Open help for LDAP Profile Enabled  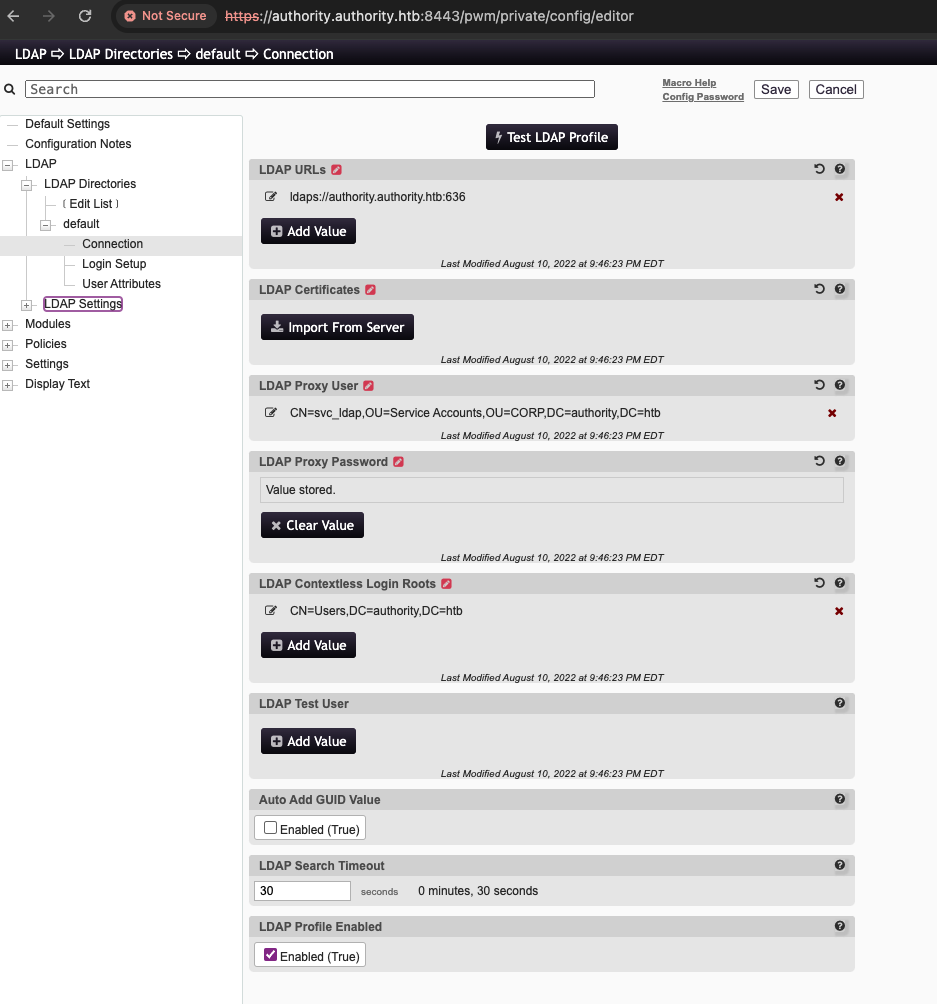click(839, 926)
